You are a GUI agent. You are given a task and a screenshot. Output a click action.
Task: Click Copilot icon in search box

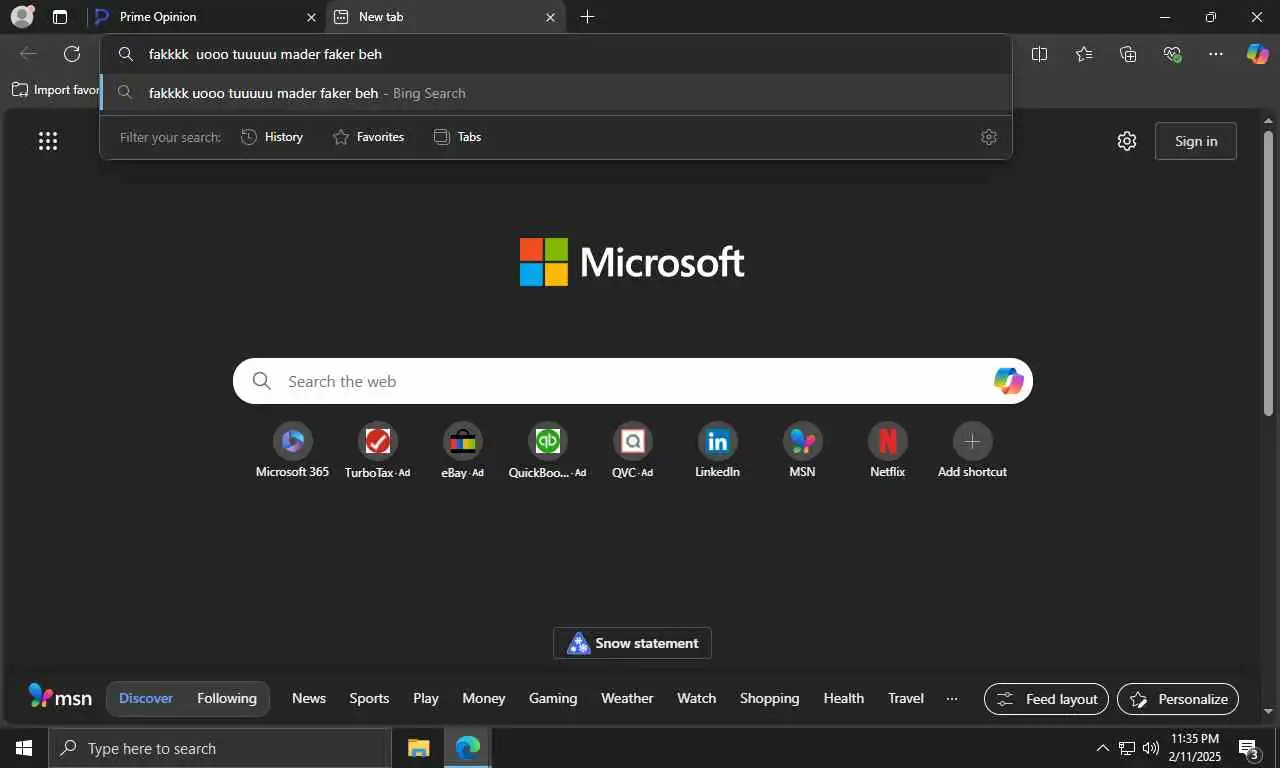coord(1008,381)
